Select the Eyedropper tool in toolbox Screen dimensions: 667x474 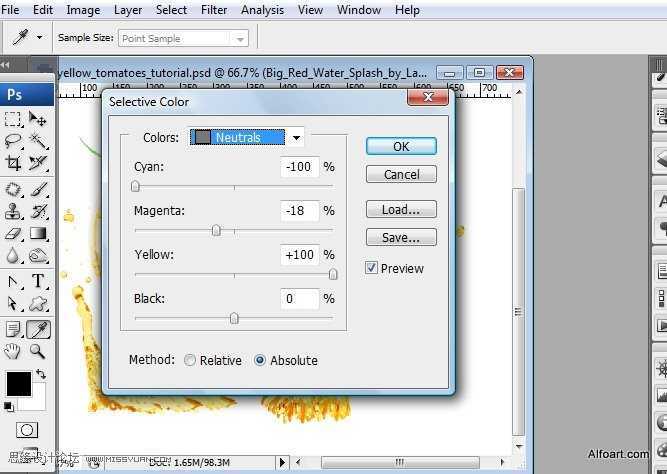pyautogui.click(x=39, y=329)
